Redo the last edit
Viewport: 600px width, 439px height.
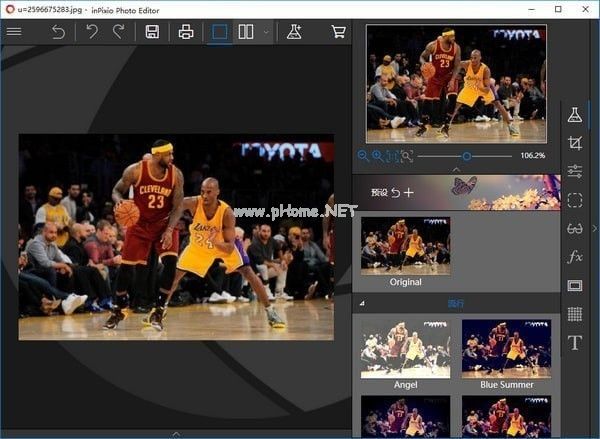tap(118, 32)
